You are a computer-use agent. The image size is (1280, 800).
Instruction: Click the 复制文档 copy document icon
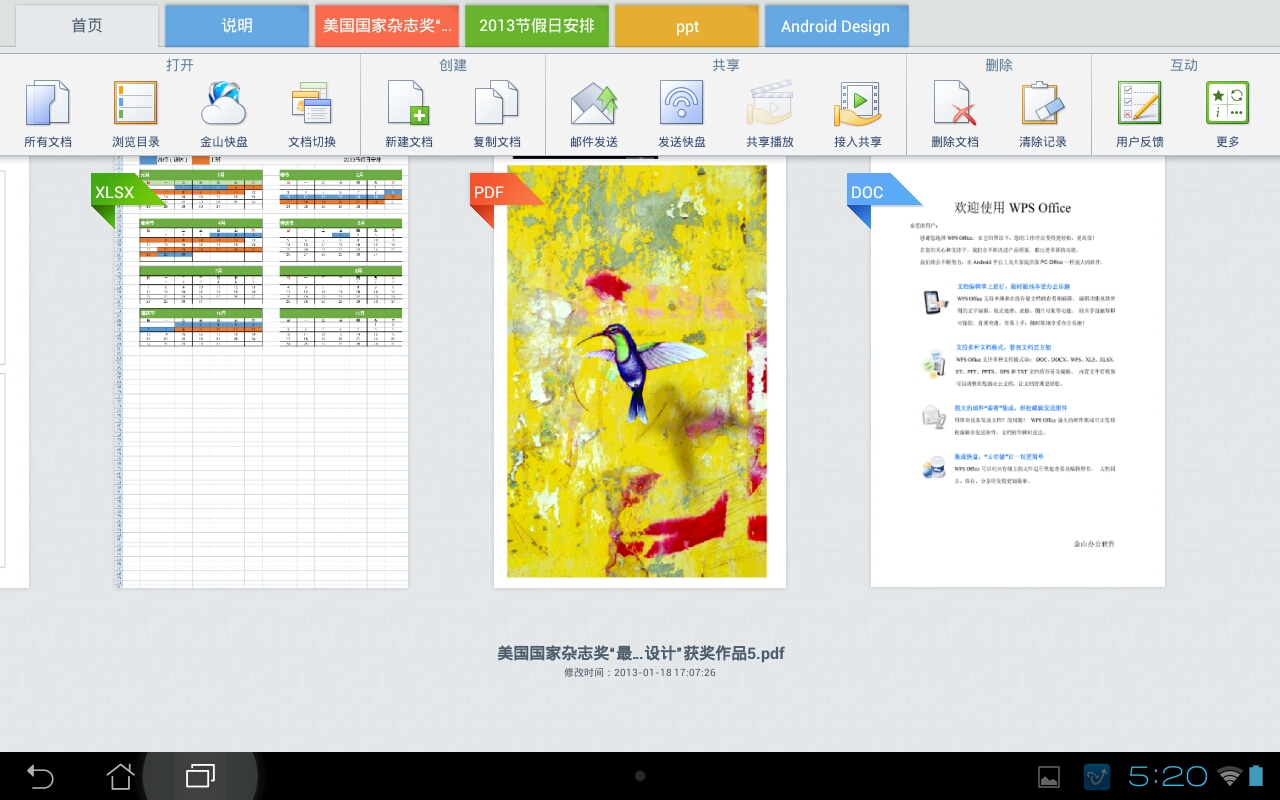pyautogui.click(x=497, y=103)
